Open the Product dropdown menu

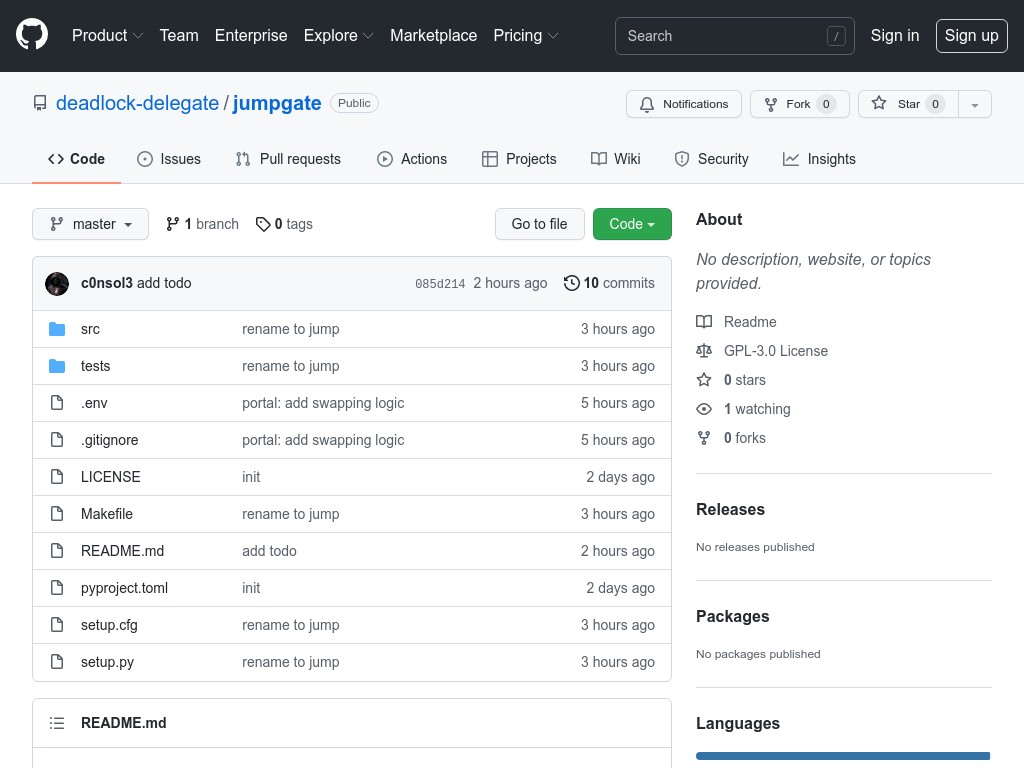click(107, 35)
